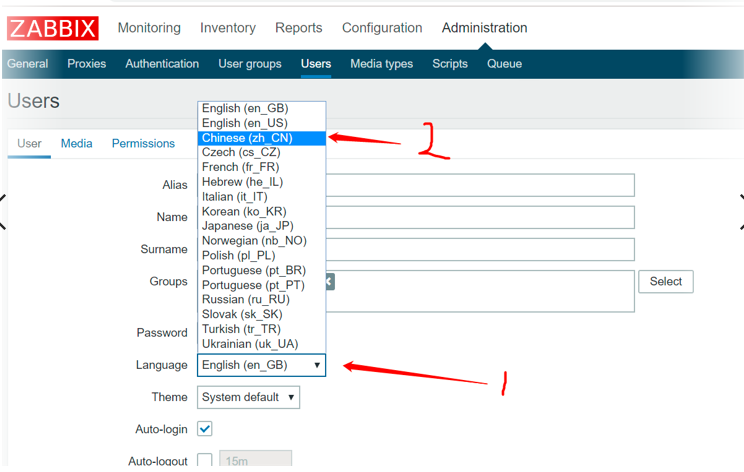Switch to the Media tab
The height and width of the screenshot is (472, 744).
pyautogui.click(x=76, y=143)
